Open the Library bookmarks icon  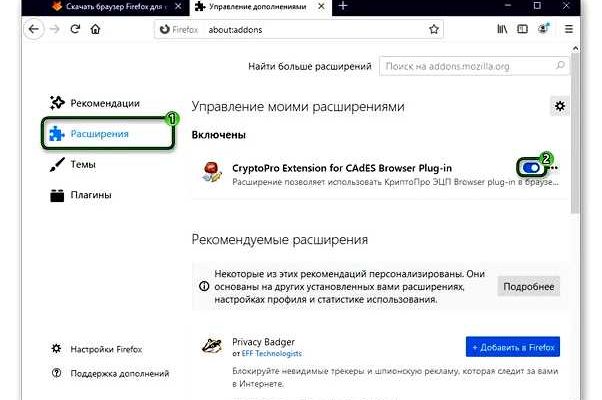pyautogui.click(x=502, y=29)
